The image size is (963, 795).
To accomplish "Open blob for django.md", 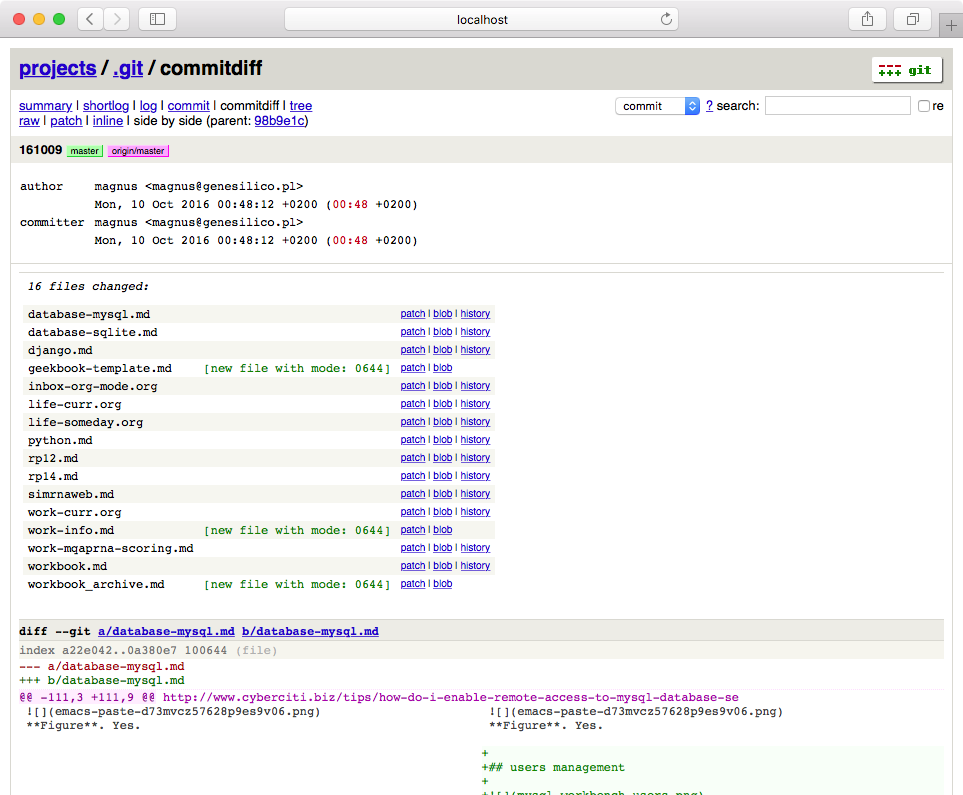I will (442, 350).
